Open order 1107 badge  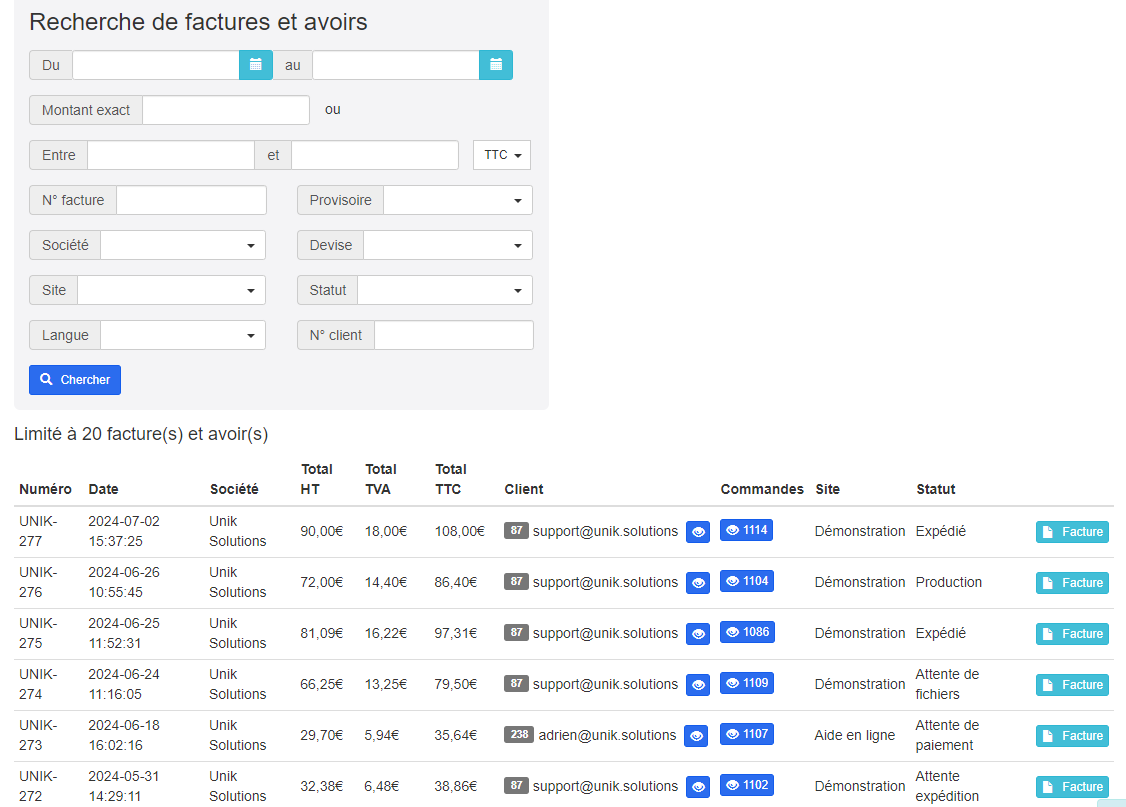pyautogui.click(x=746, y=735)
